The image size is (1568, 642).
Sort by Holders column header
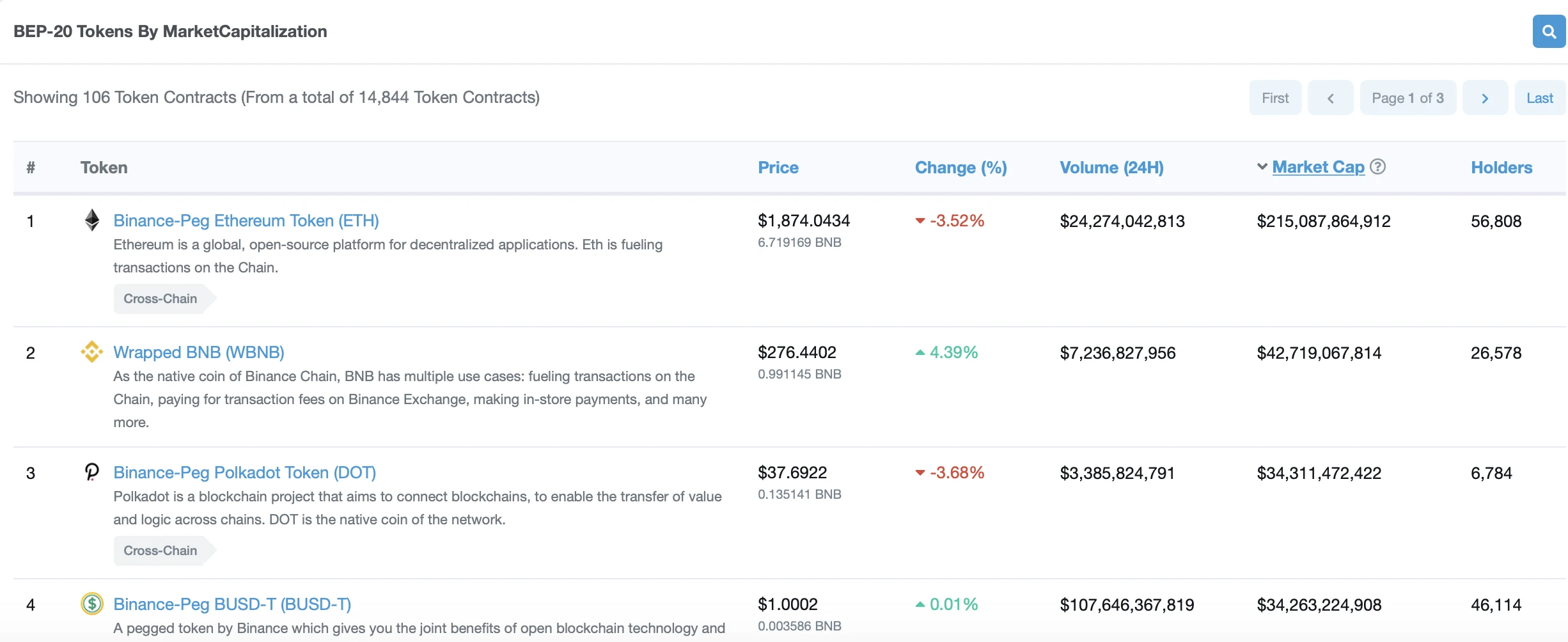coord(1501,168)
